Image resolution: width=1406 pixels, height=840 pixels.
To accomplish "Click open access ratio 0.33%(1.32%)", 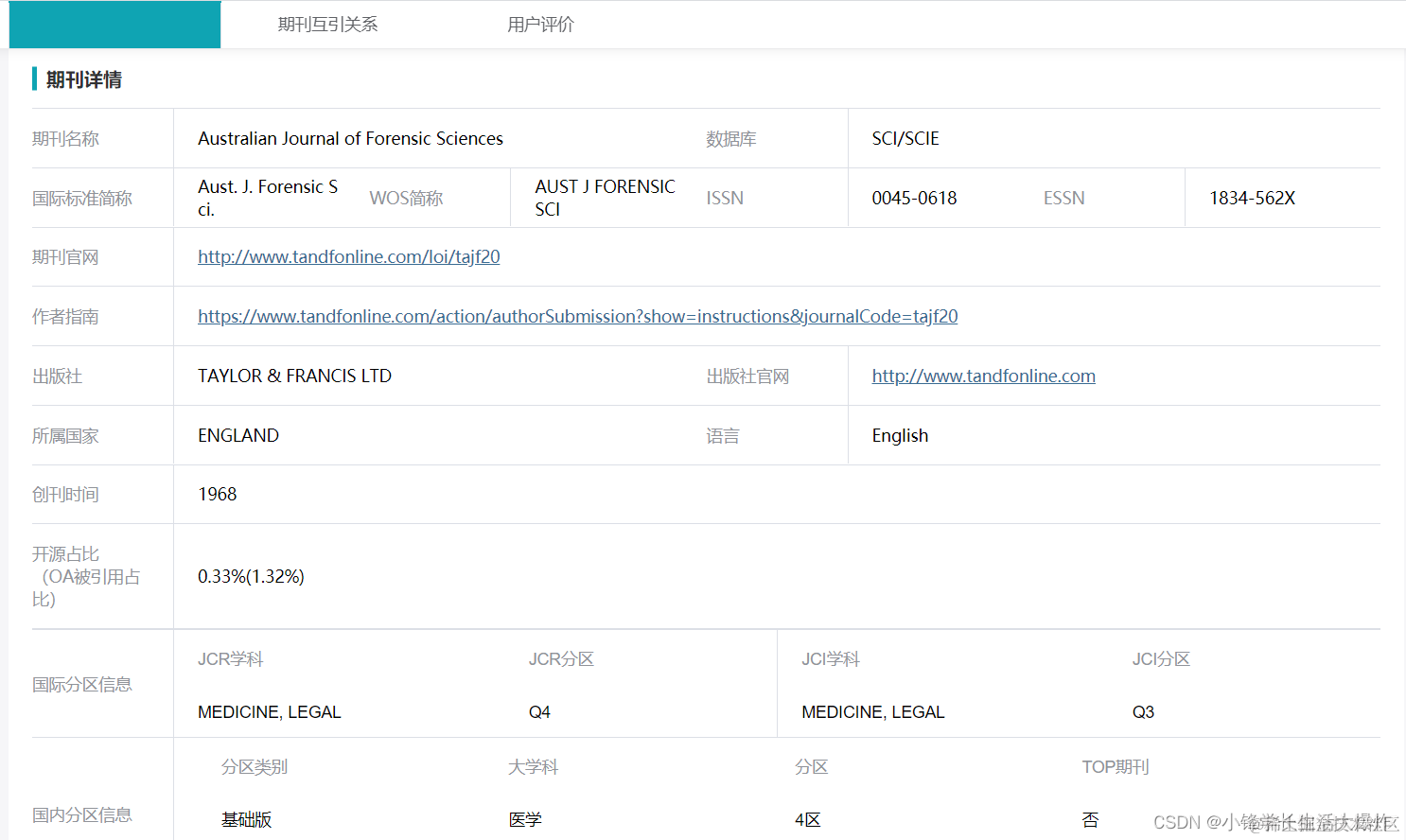I will pyautogui.click(x=251, y=576).
